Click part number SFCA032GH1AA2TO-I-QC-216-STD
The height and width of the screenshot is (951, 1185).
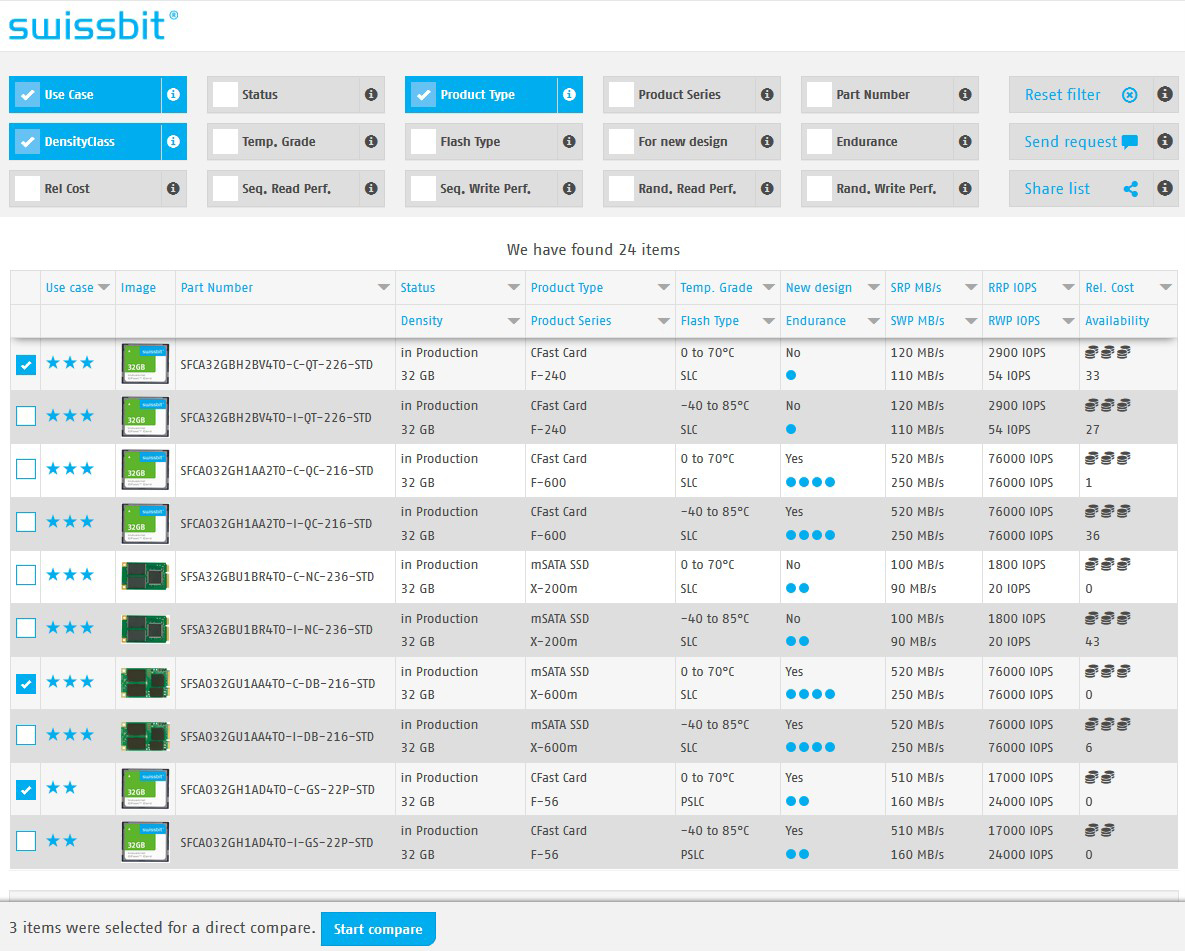click(276, 523)
